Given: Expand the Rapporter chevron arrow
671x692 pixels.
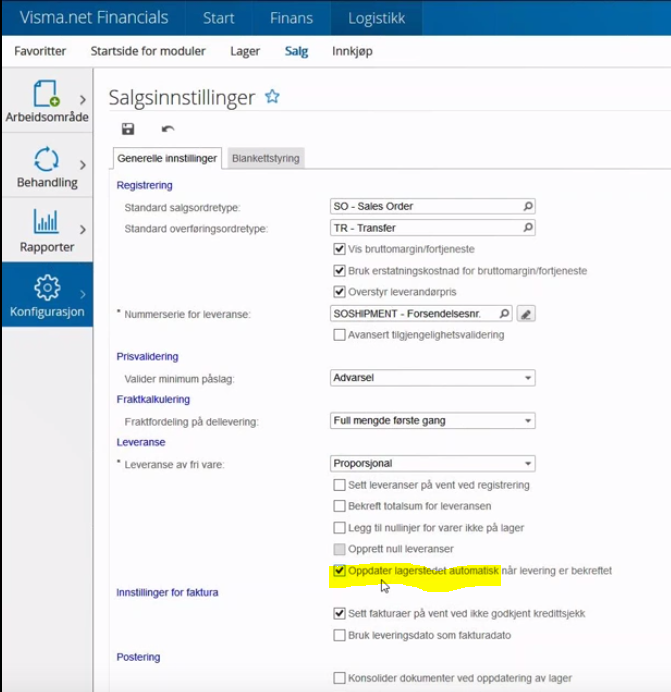Looking at the screenshot, I should (x=83, y=230).
